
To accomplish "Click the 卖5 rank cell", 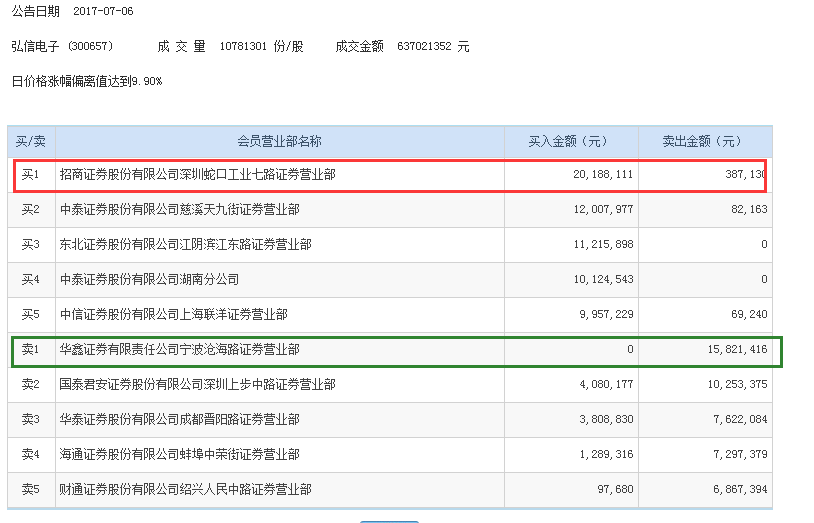I will (30, 489).
